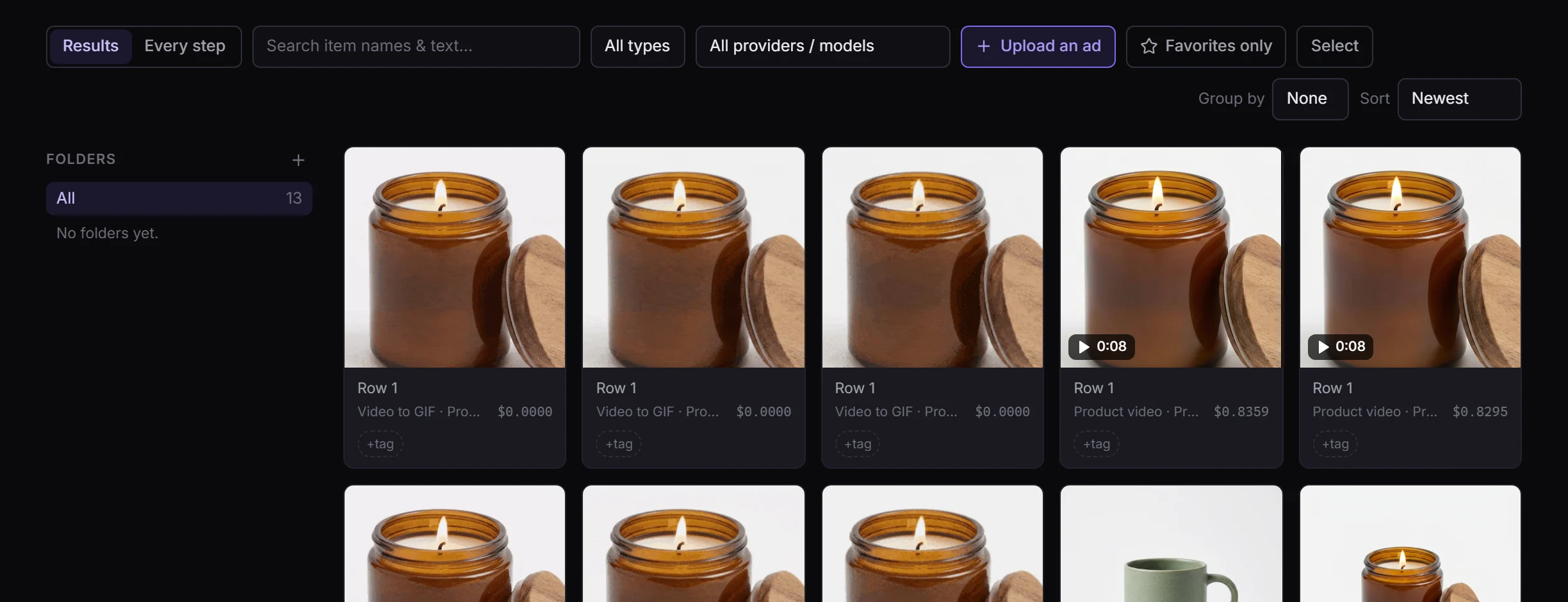
Task: Select the All folder with 13 items
Action: click(179, 199)
